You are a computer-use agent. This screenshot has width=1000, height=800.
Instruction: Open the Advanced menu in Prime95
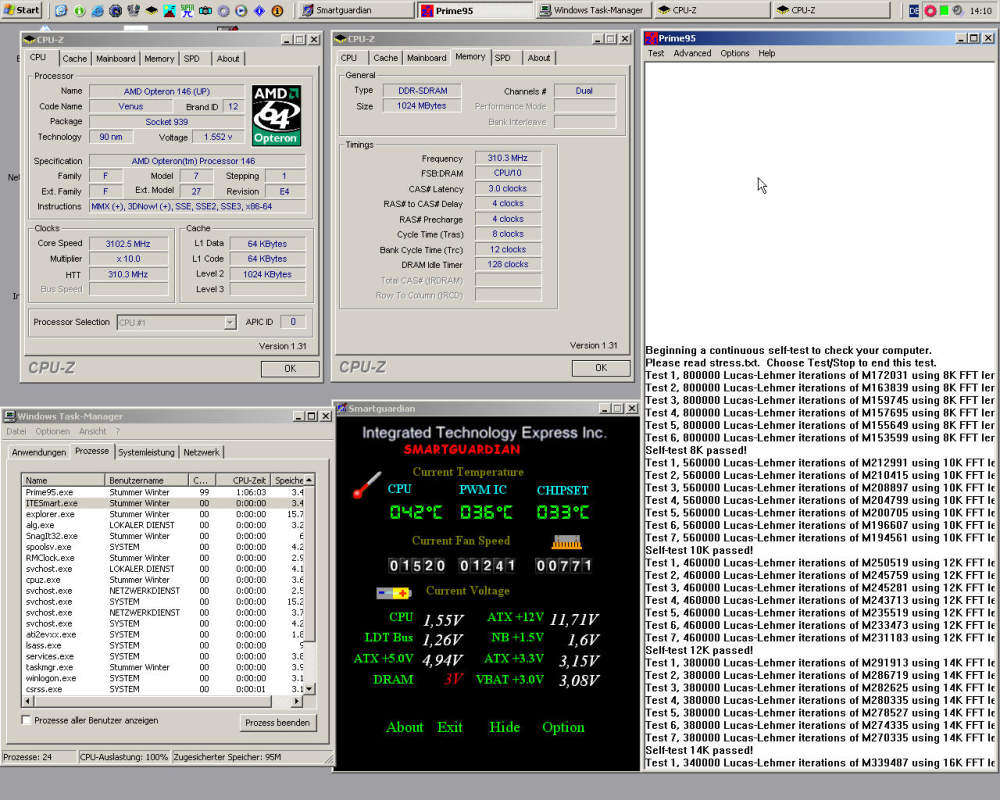click(692, 53)
